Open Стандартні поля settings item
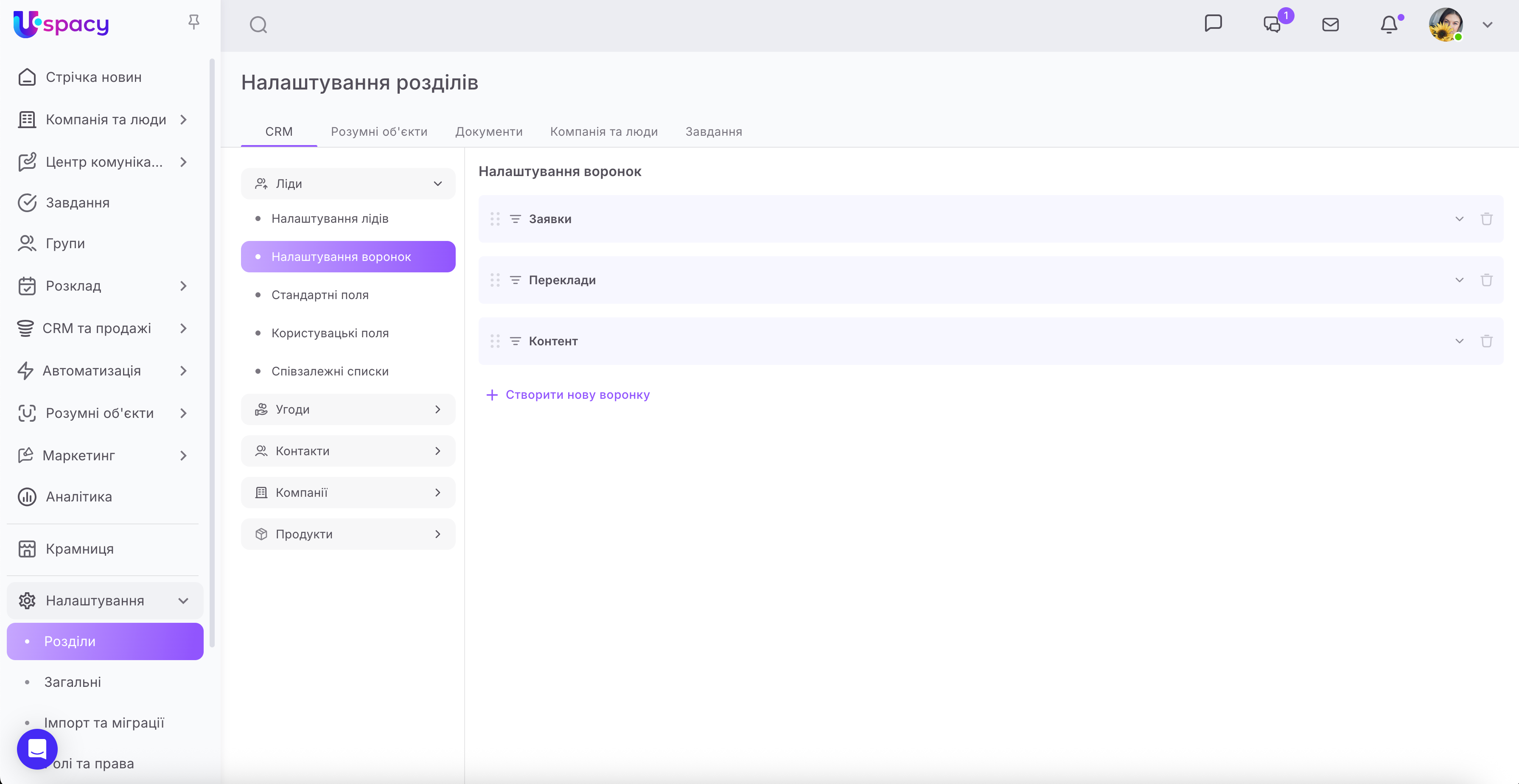Image resolution: width=1519 pixels, height=784 pixels. (319, 295)
